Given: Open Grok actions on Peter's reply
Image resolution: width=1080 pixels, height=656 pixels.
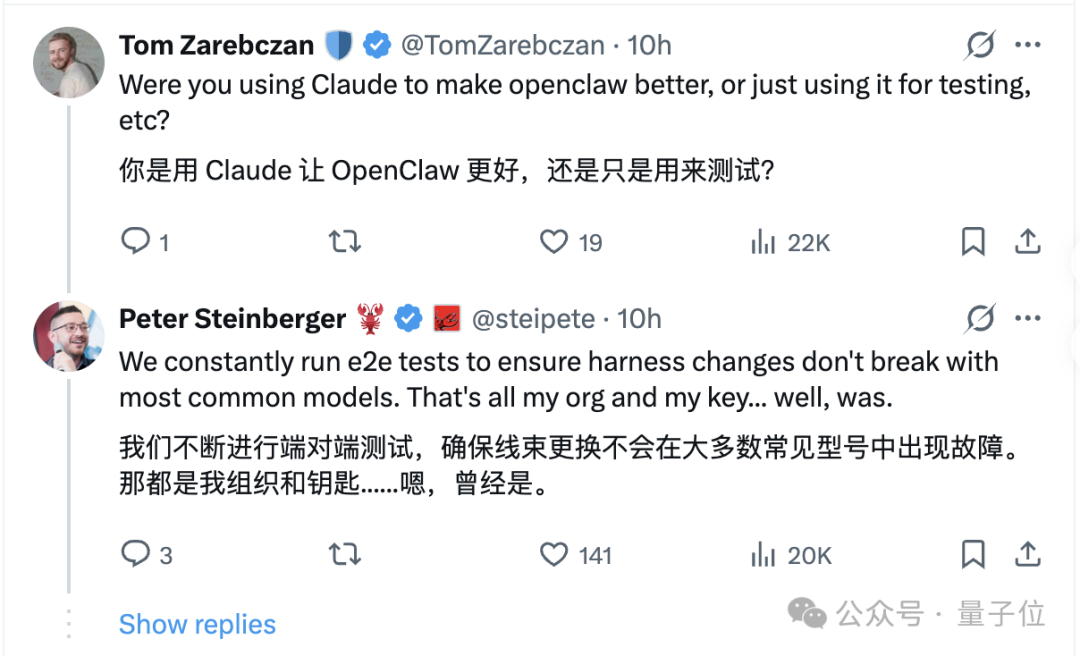Looking at the screenshot, I should click(980, 318).
